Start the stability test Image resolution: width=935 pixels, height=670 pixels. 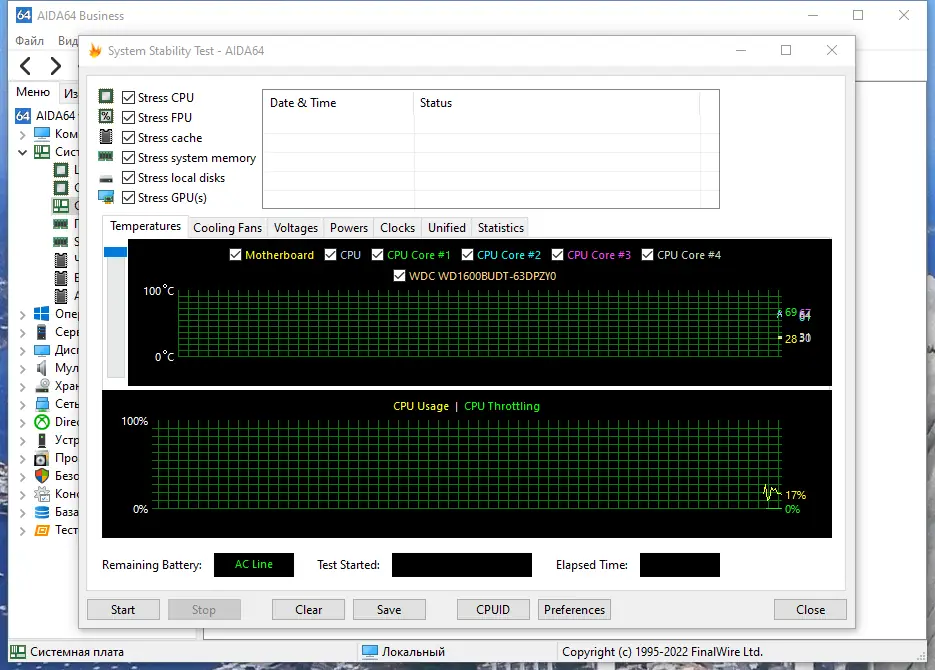pyautogui.click(x=123, y=609)
